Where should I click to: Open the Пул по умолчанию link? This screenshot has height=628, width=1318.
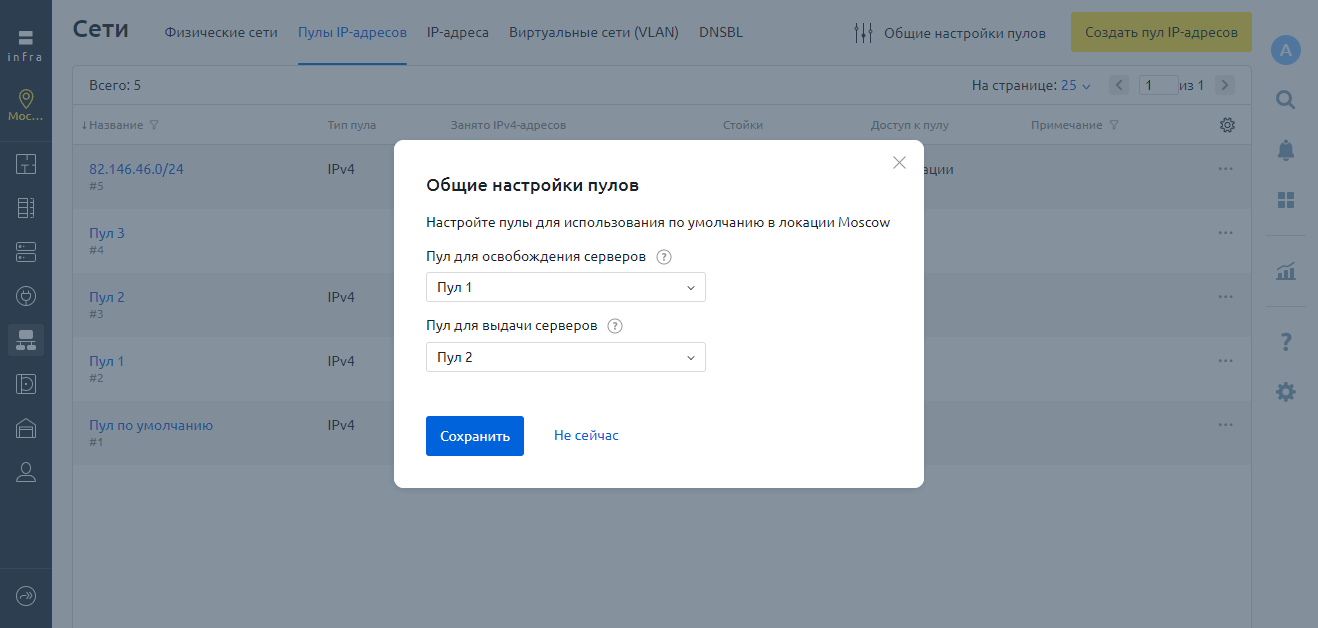coord(151,425)
